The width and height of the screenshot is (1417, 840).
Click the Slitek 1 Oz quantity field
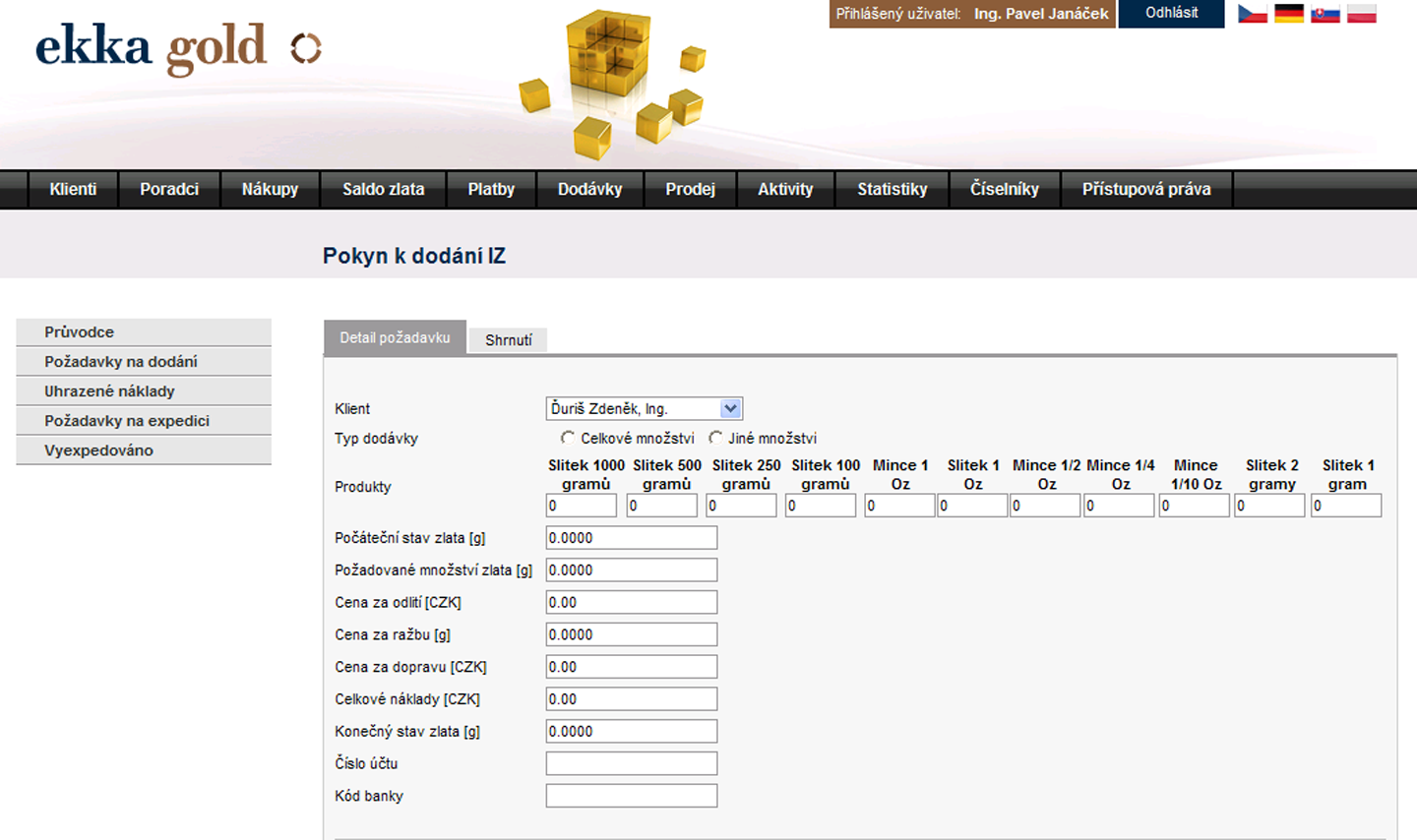click(972, 506)
